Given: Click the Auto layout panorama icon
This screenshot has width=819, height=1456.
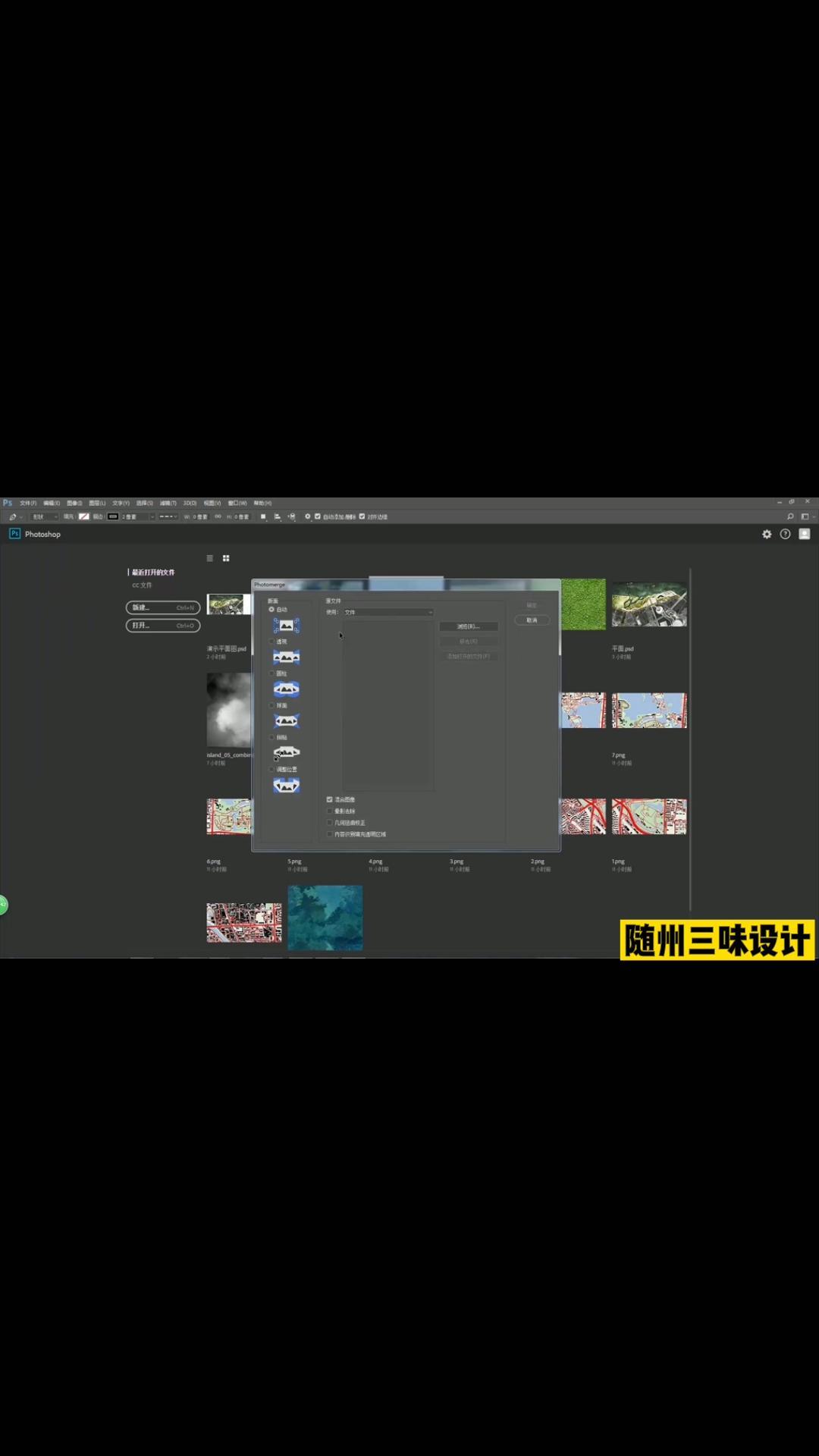Looking at the screenshot, I should (x=286, y=626).
